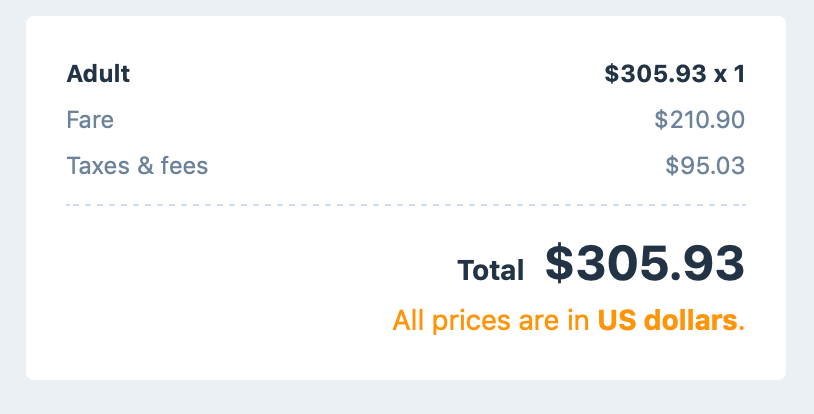Select the $95.03 taxes amount

pyautogui.click(x=705, y=165)
